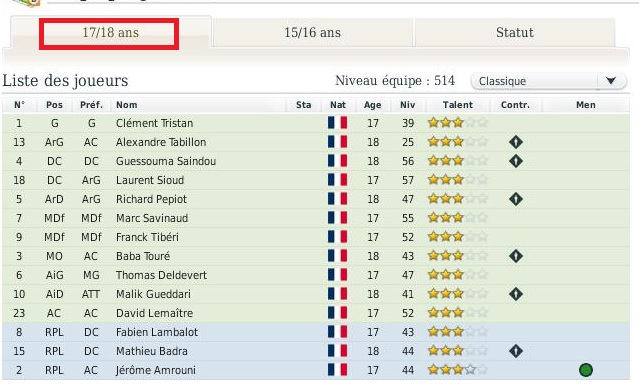The image size is (639, 388).
Task: Open player Alexandre Tabillon
Action: (x=161, y=142)
